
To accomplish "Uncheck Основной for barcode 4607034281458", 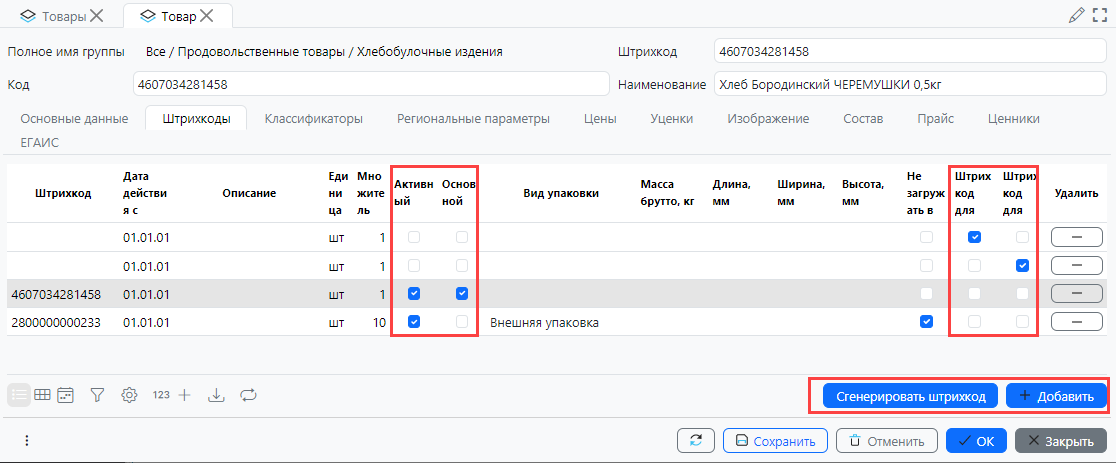I will tap(462, 294).
